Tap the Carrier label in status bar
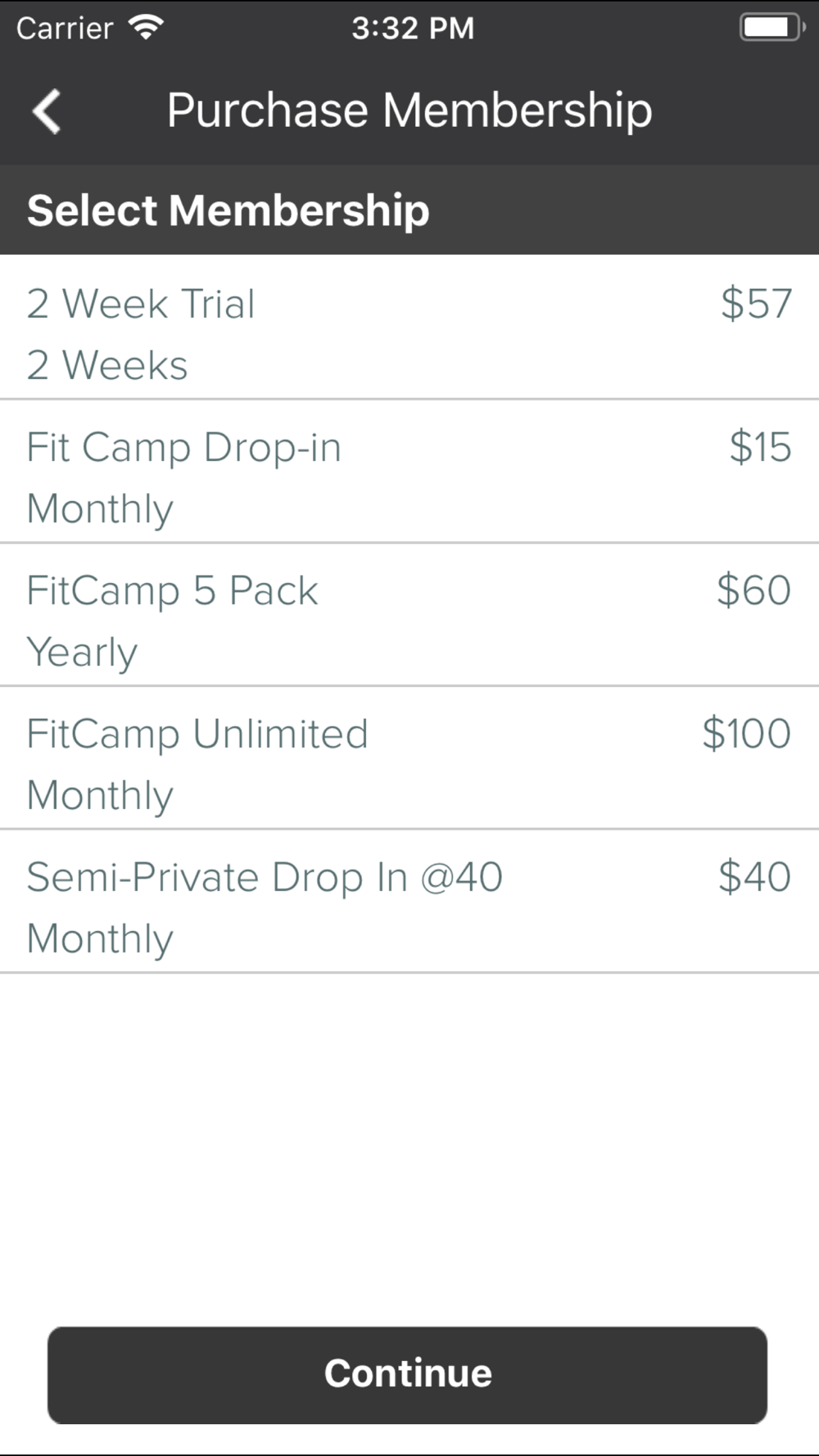The width and height of the screenshot is (819, 1456). pos(65,28)
